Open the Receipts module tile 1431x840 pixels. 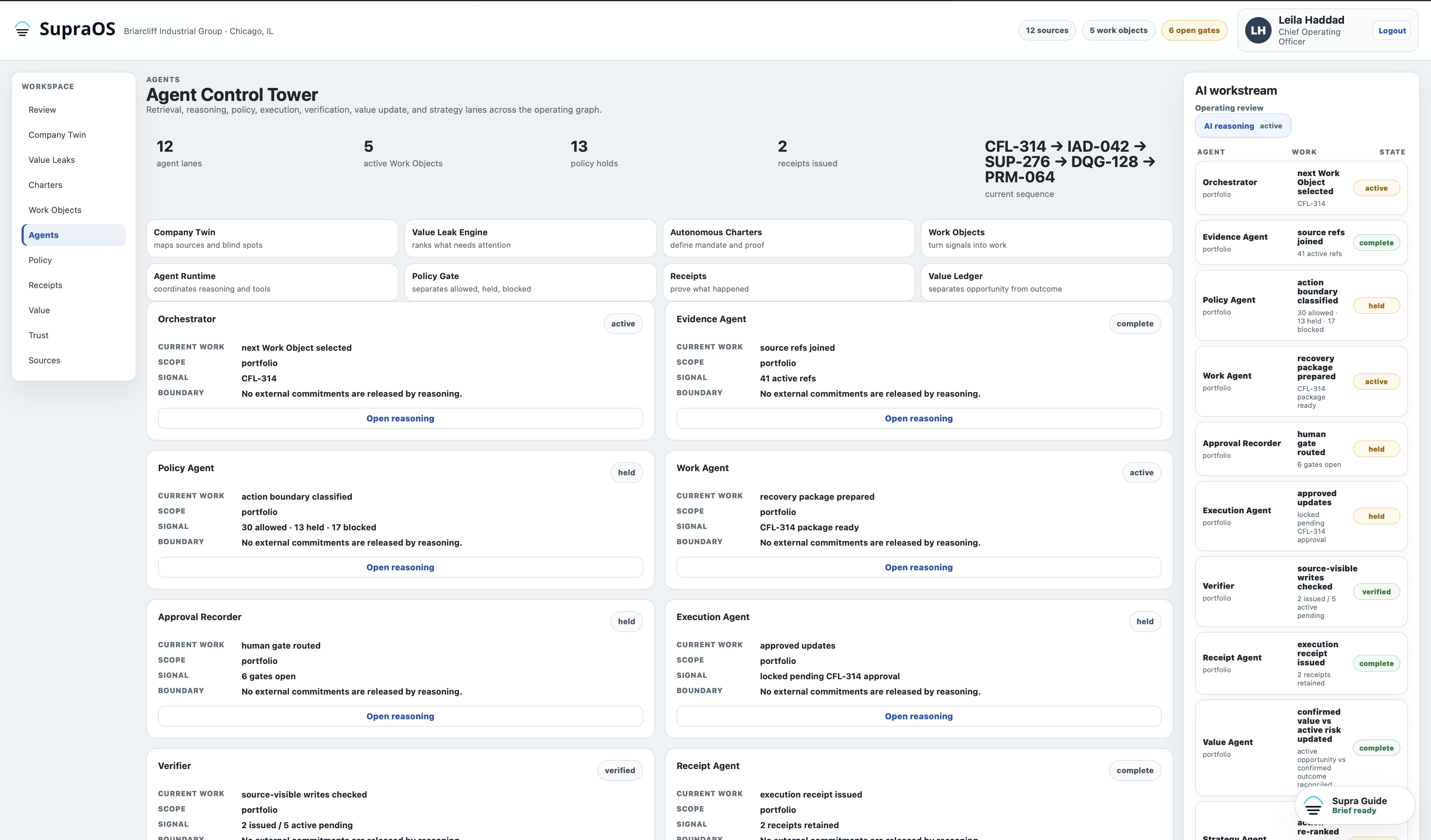[x=788, y=282]
